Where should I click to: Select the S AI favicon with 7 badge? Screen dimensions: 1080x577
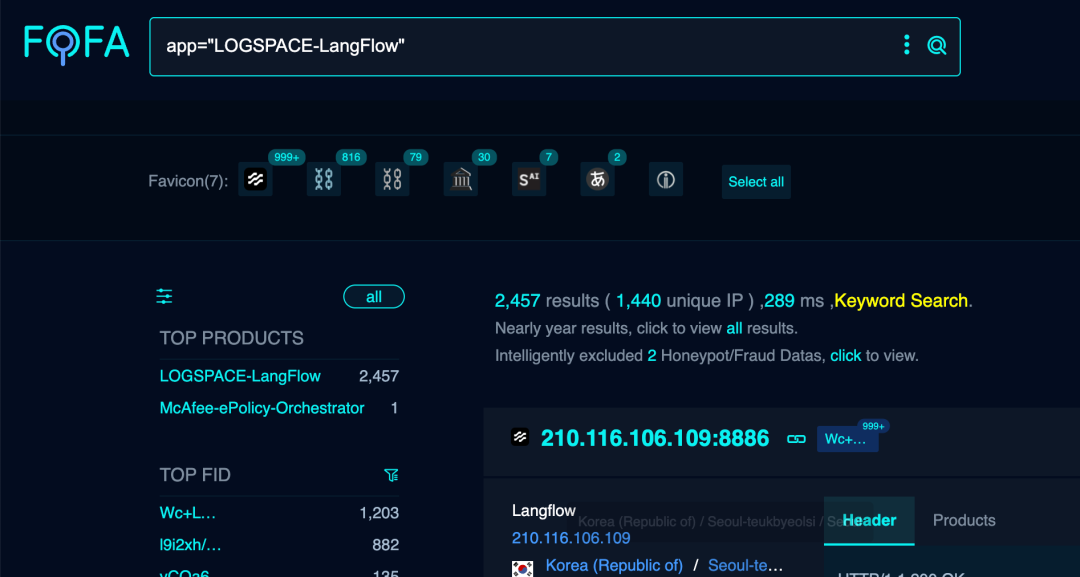point(529,180)
